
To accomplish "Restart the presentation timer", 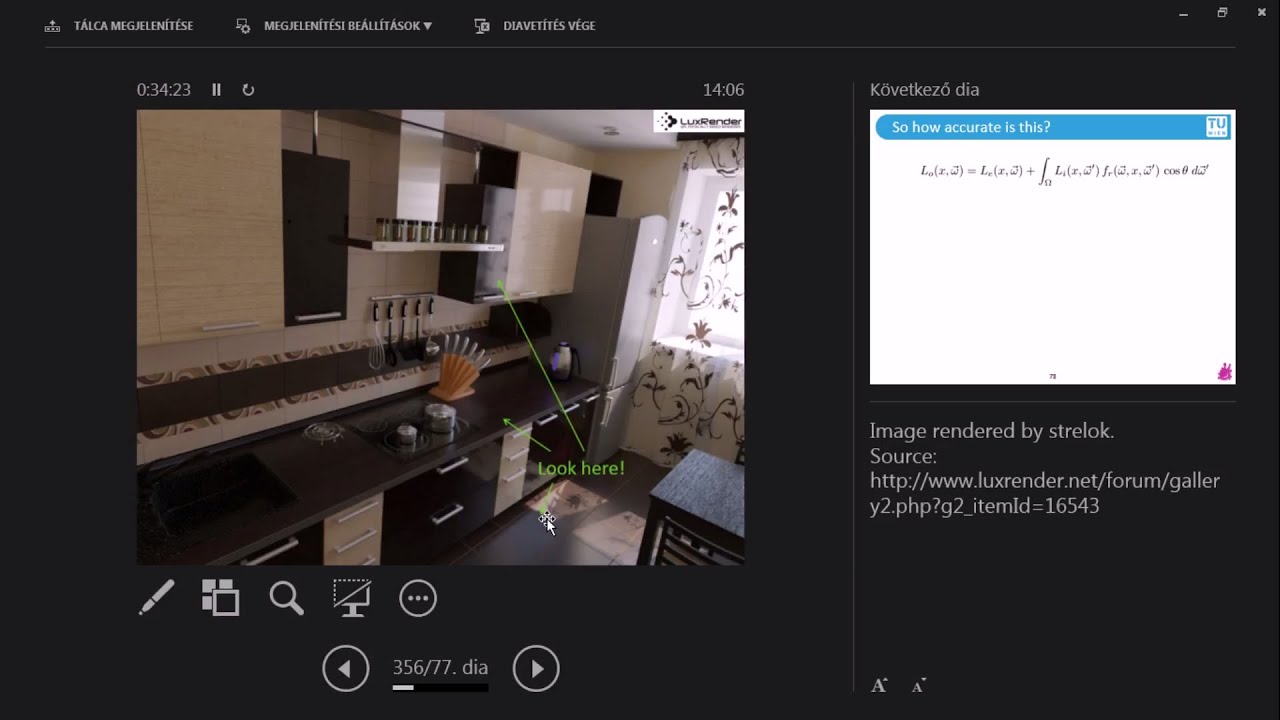I will coord(248,90).
